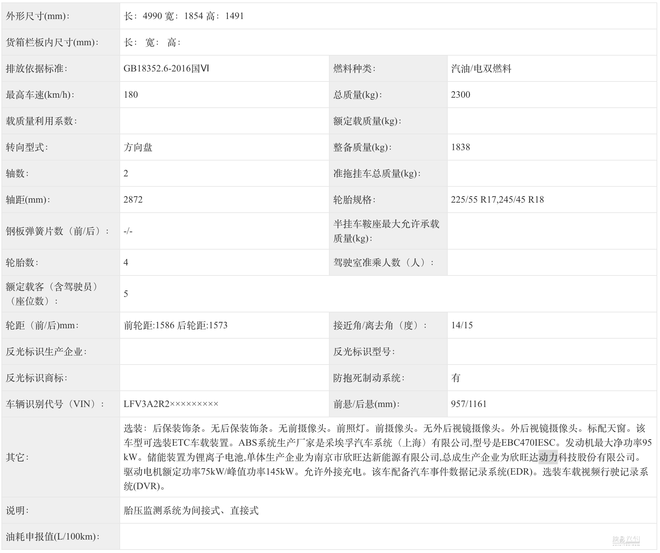Click the 前悬/后悬 value 957/1161
660x553 pixels.
click(470, 404)
